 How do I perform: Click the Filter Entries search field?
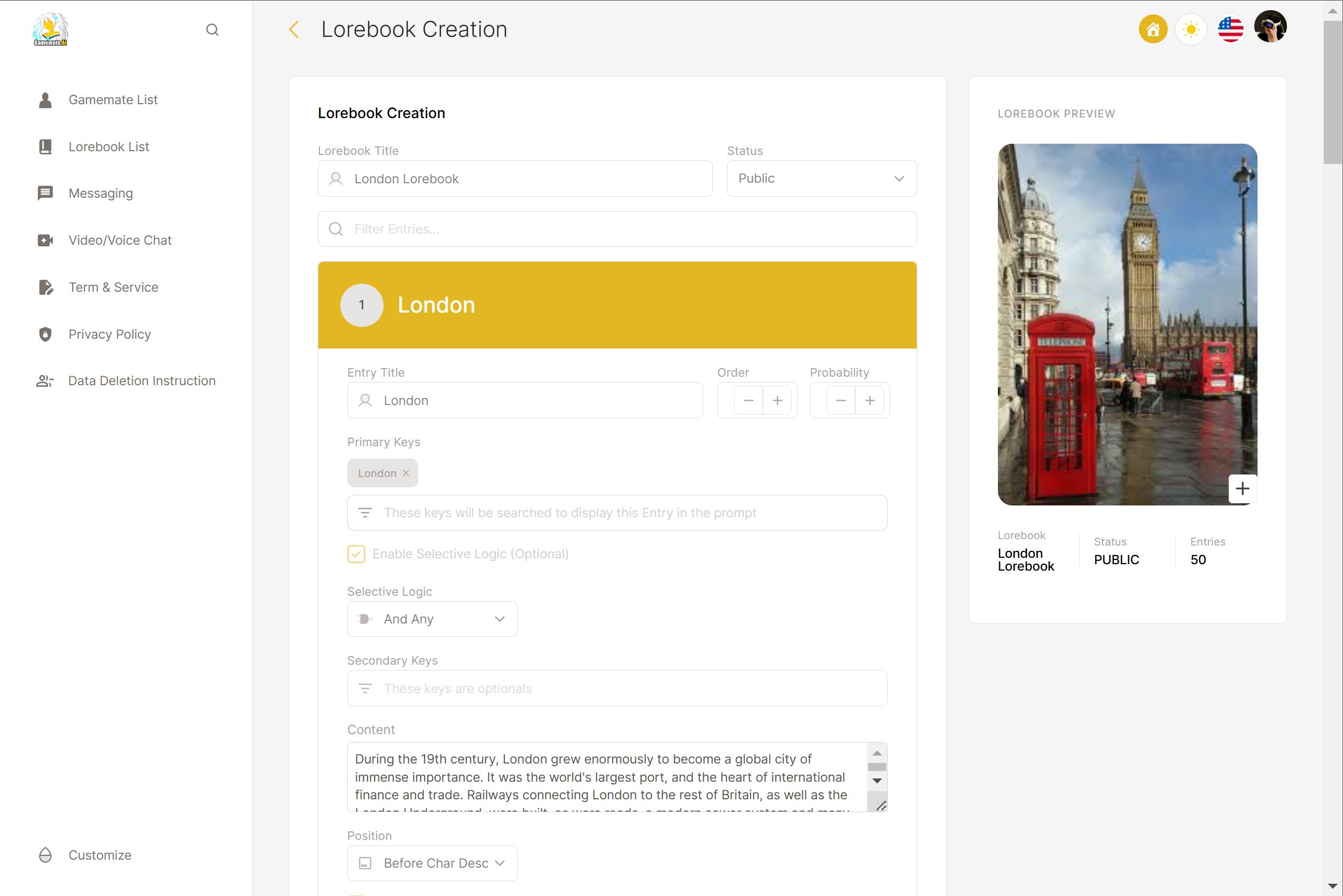coord(617,229)
